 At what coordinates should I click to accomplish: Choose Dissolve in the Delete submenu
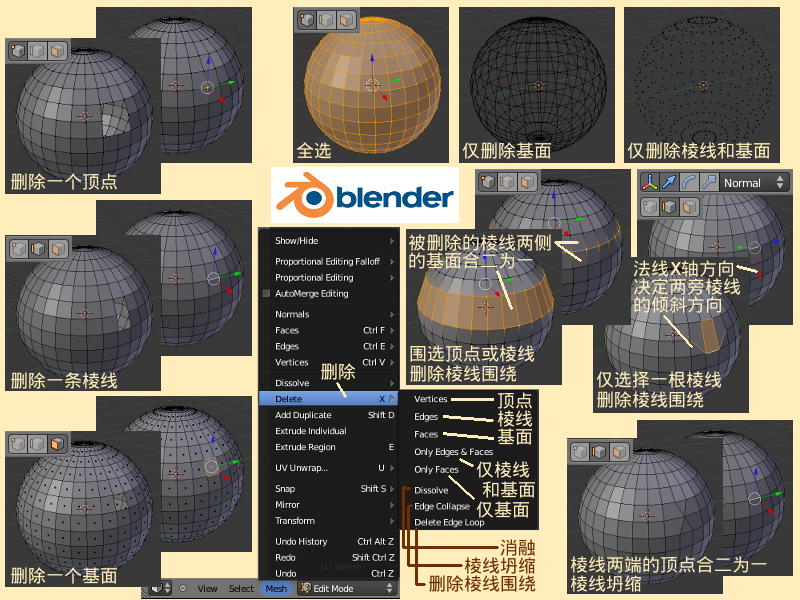tap(431, 490)
